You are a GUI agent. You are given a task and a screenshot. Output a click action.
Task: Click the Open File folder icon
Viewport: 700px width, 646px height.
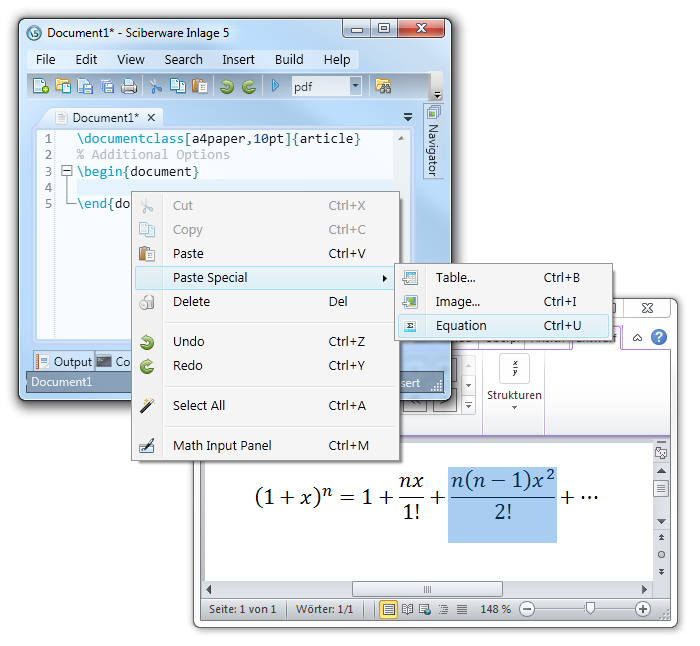coord(62,86)
